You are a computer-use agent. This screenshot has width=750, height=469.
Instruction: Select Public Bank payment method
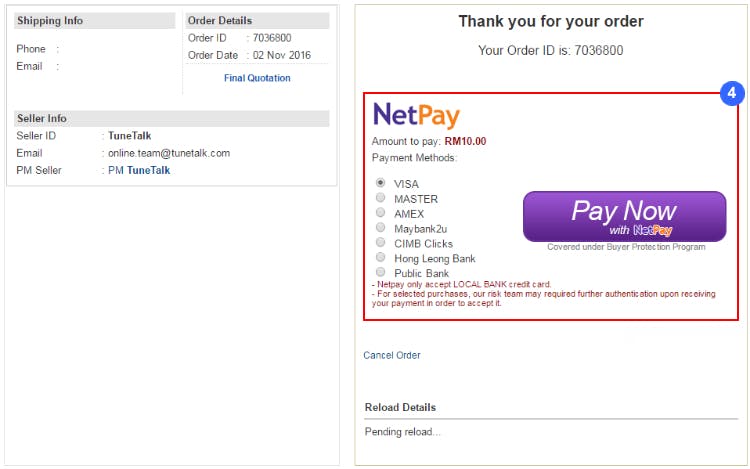tap(381, 272)
